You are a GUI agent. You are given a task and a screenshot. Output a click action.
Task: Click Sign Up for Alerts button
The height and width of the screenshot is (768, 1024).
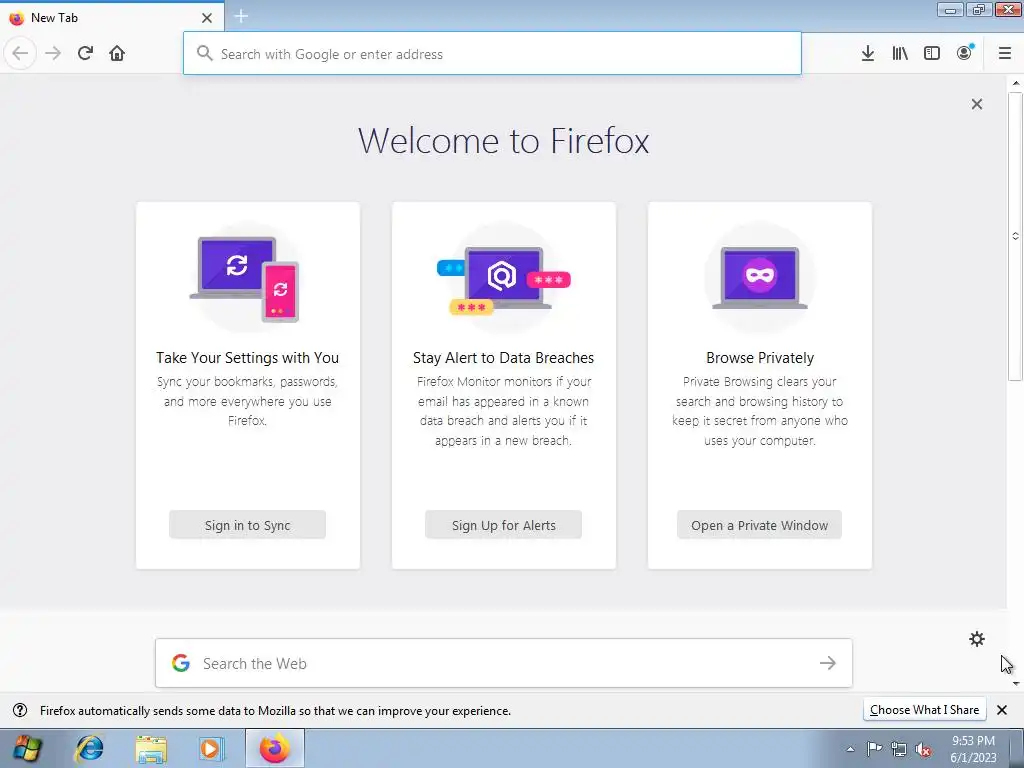point(504,525)
